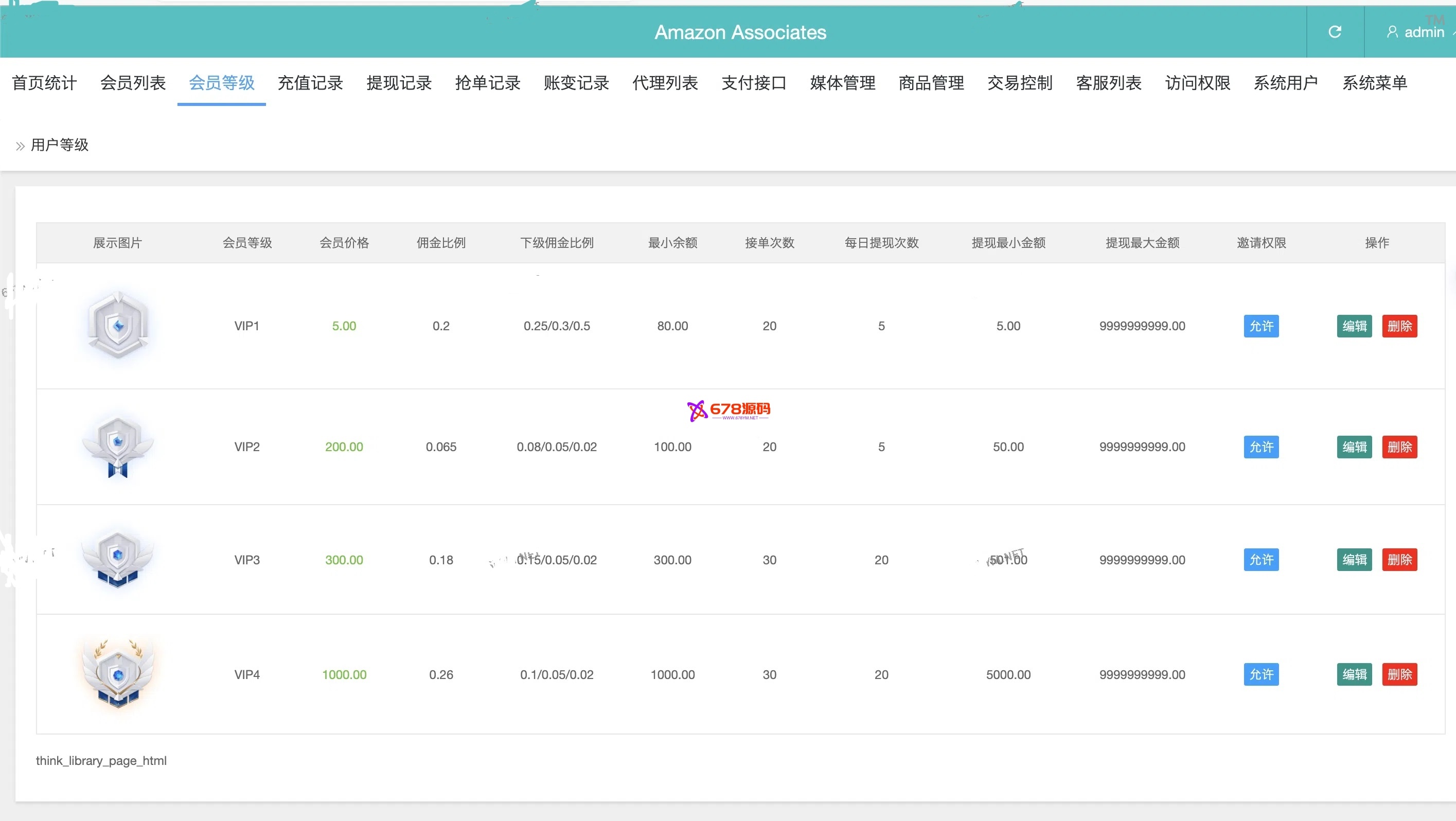Click the refresh icon in header
1456x821 pixels.
[x=1335, y=32]
